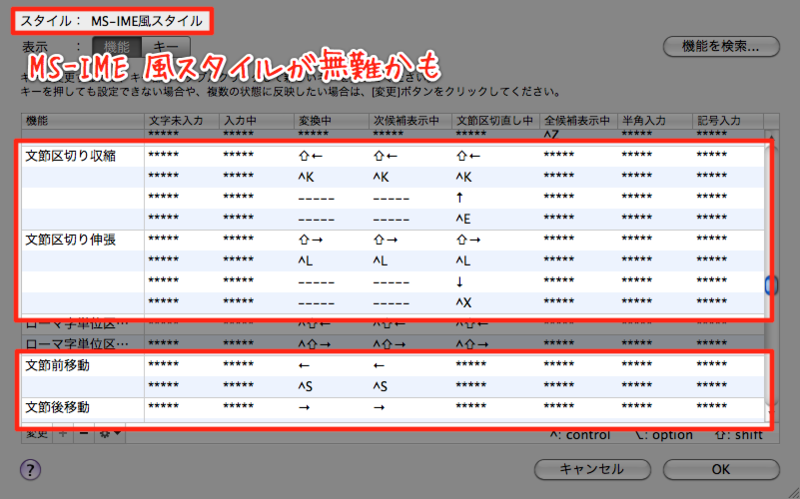800x499 pixels.
Task: Click ⇧→ in 次候補表示中 column of 文節区切り伸張
Action: pos(385,239)
